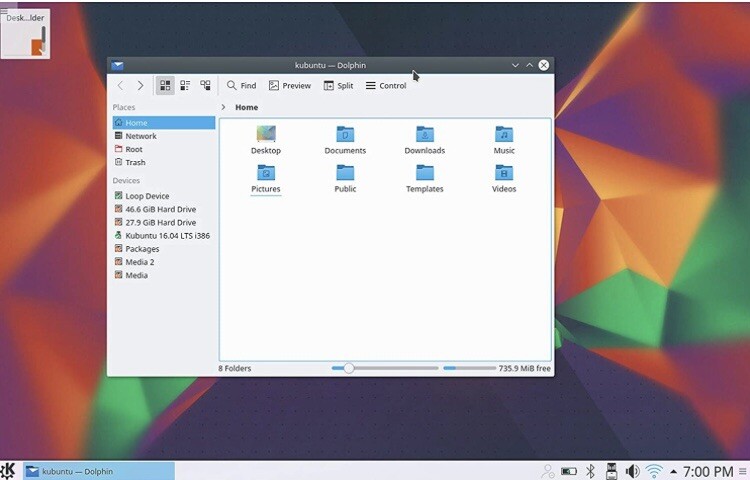Open the desktop widget hamburger menu
Image resolution: width=750 pixels, height=480 pixels.
tap(4, 11)
